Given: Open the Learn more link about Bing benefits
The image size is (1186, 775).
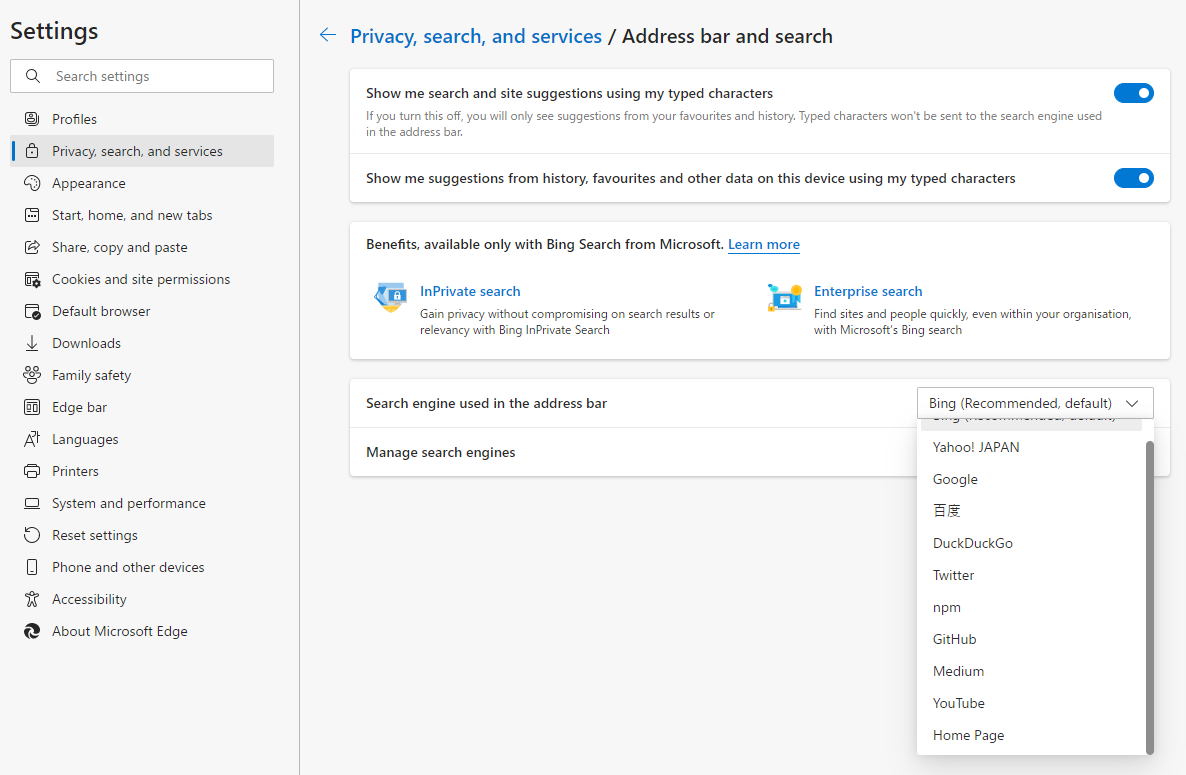Looking at the screenshot, I should pos(764,244).
